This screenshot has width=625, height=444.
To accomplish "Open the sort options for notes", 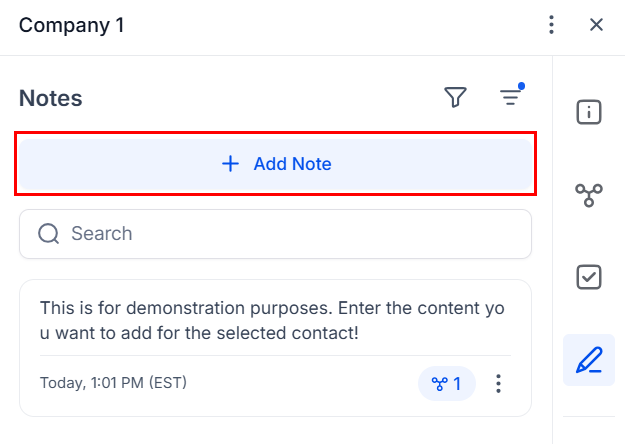I will click(511, 97).
